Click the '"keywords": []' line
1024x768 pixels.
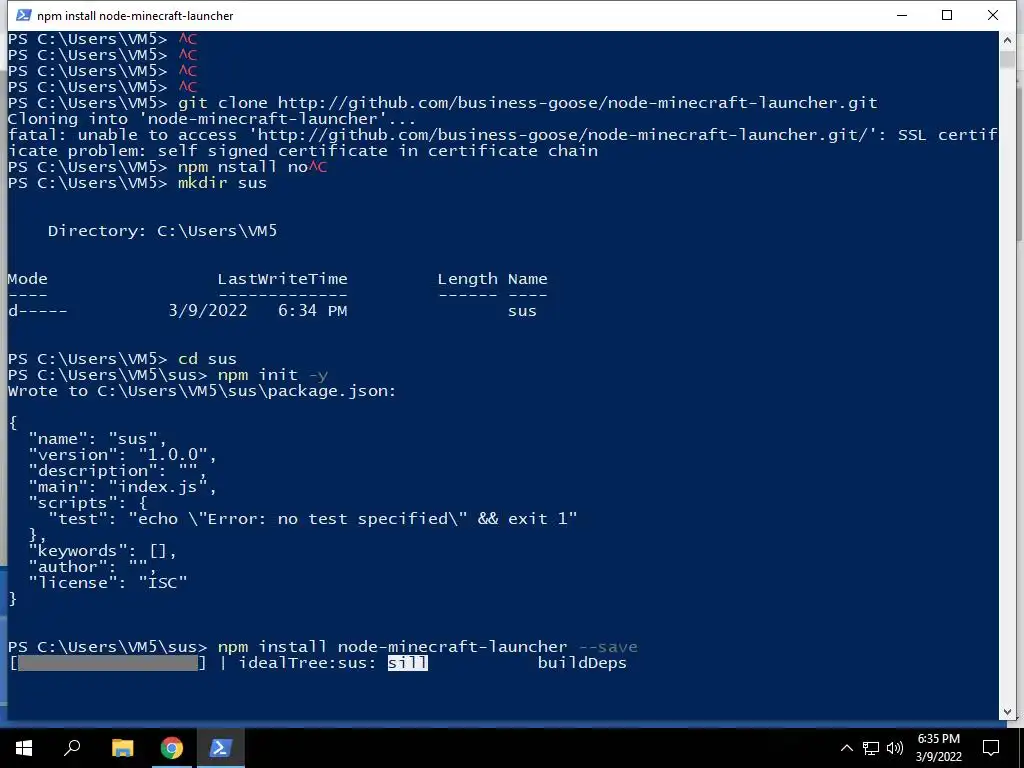coord(103,551)
